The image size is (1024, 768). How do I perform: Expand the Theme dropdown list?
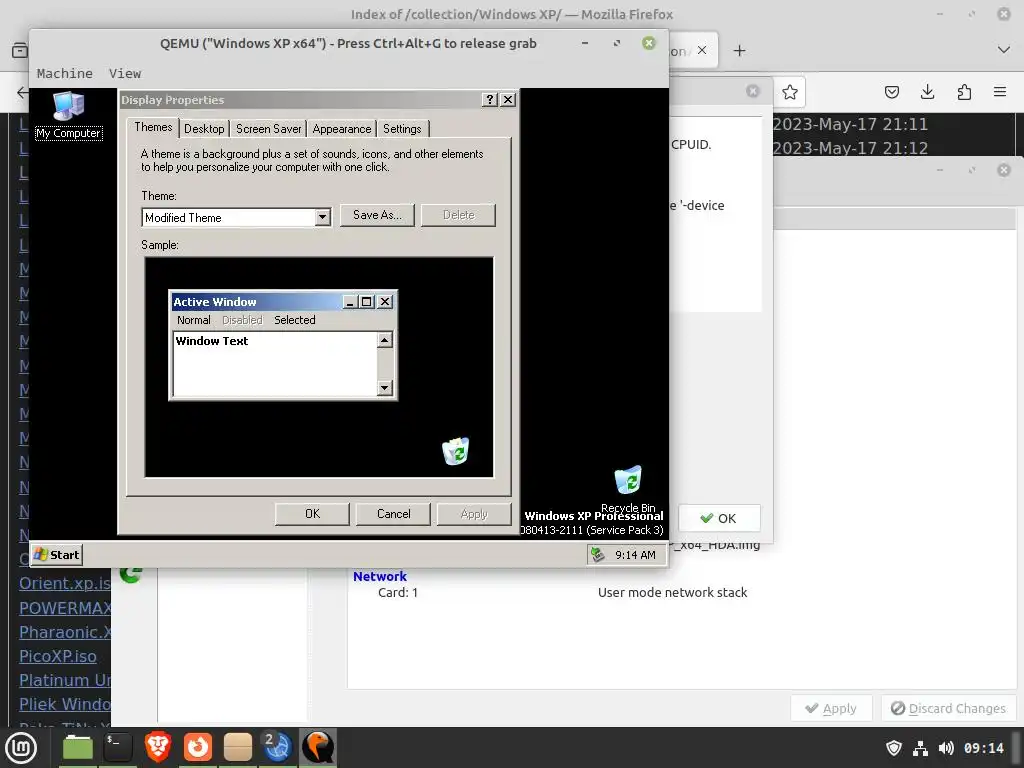pyautogui.click(x=323, y=217)
